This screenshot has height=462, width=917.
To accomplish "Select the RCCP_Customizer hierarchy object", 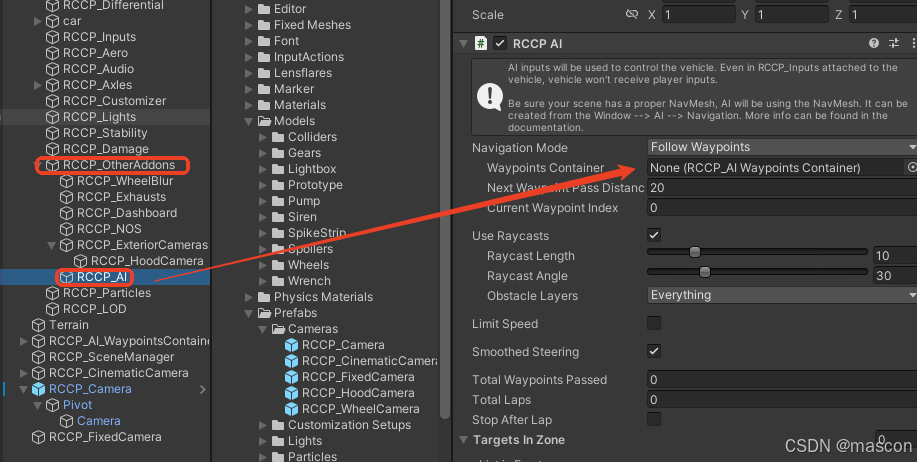I will tap(106, 101).
